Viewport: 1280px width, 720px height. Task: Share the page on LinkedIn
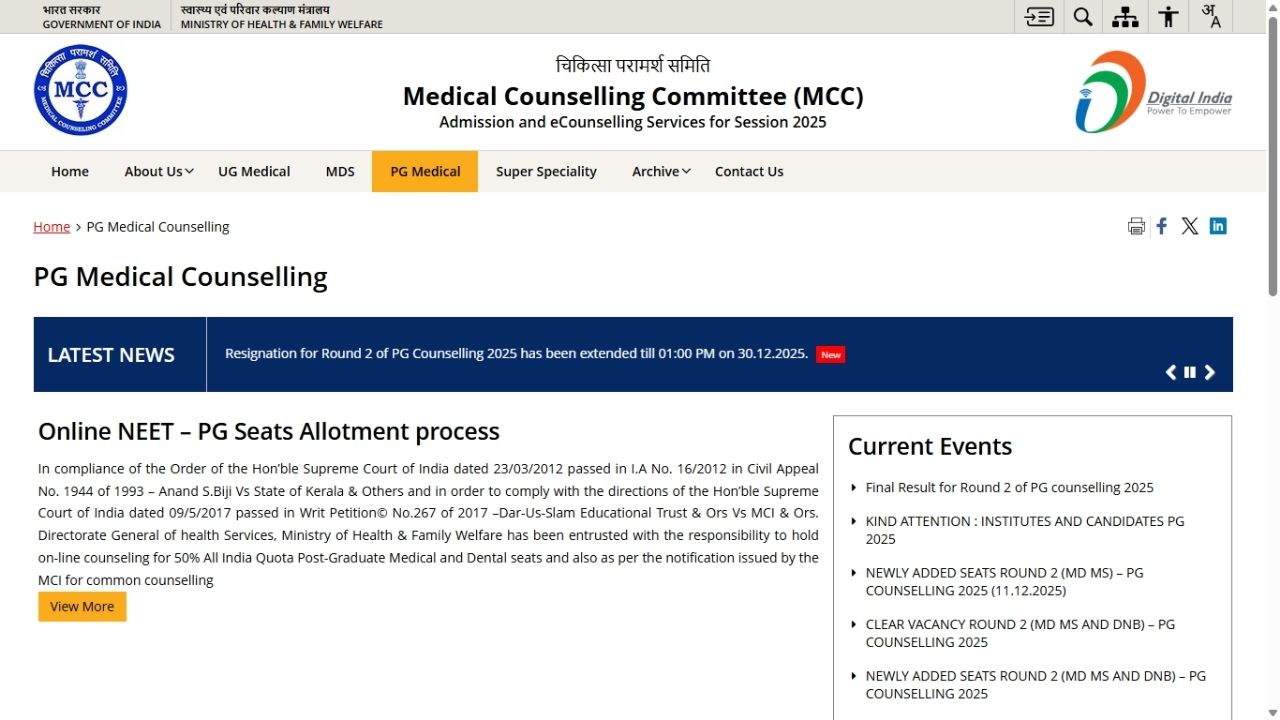click(x=1218, y=225)
